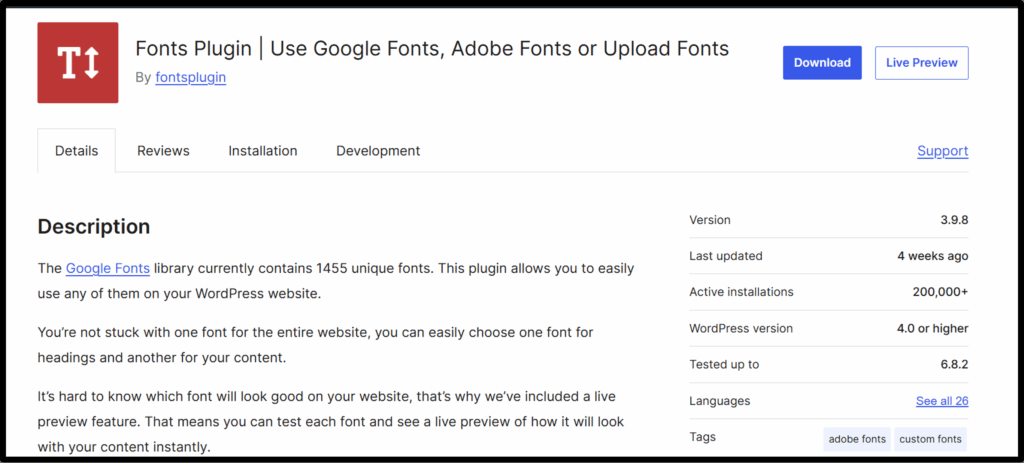The height and width of the screenshot is (463, 1024).
Task: Download the Fonts Plugin
Action: pyautogui.click(x=822, y=63)
